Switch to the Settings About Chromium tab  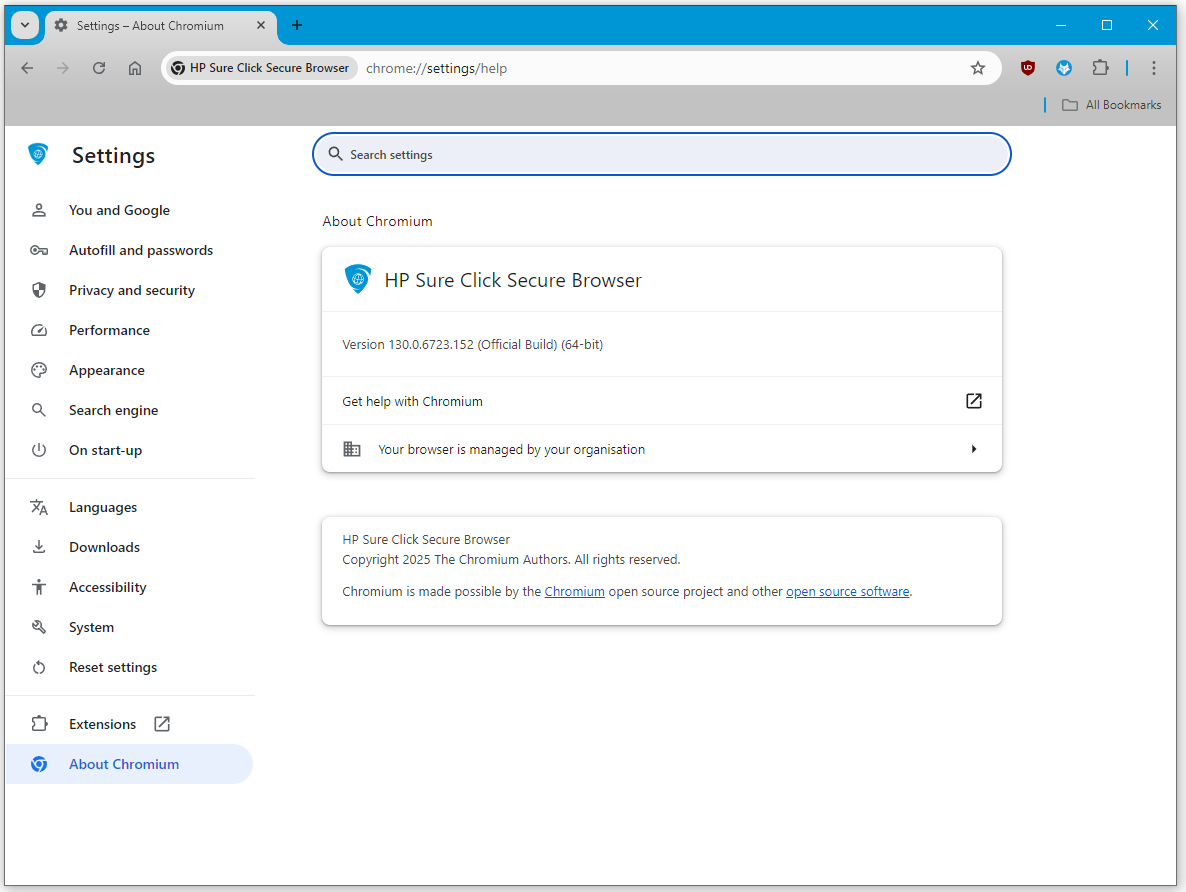click(150, 25)
